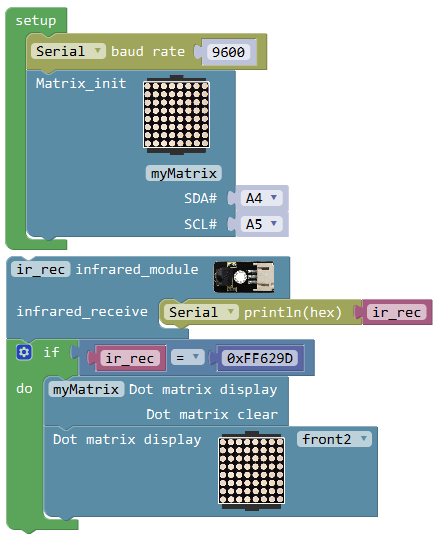Click the infrared receiver module image

pyautogui.click(x=244, y=277)
